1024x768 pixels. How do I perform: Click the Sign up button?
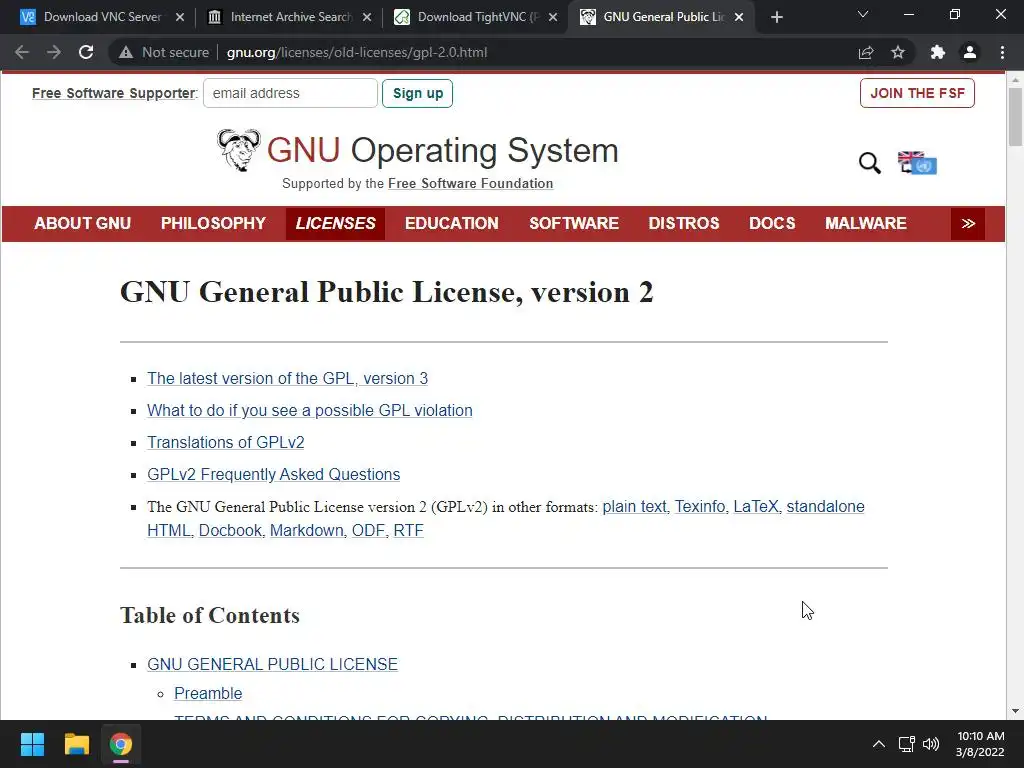417,93
